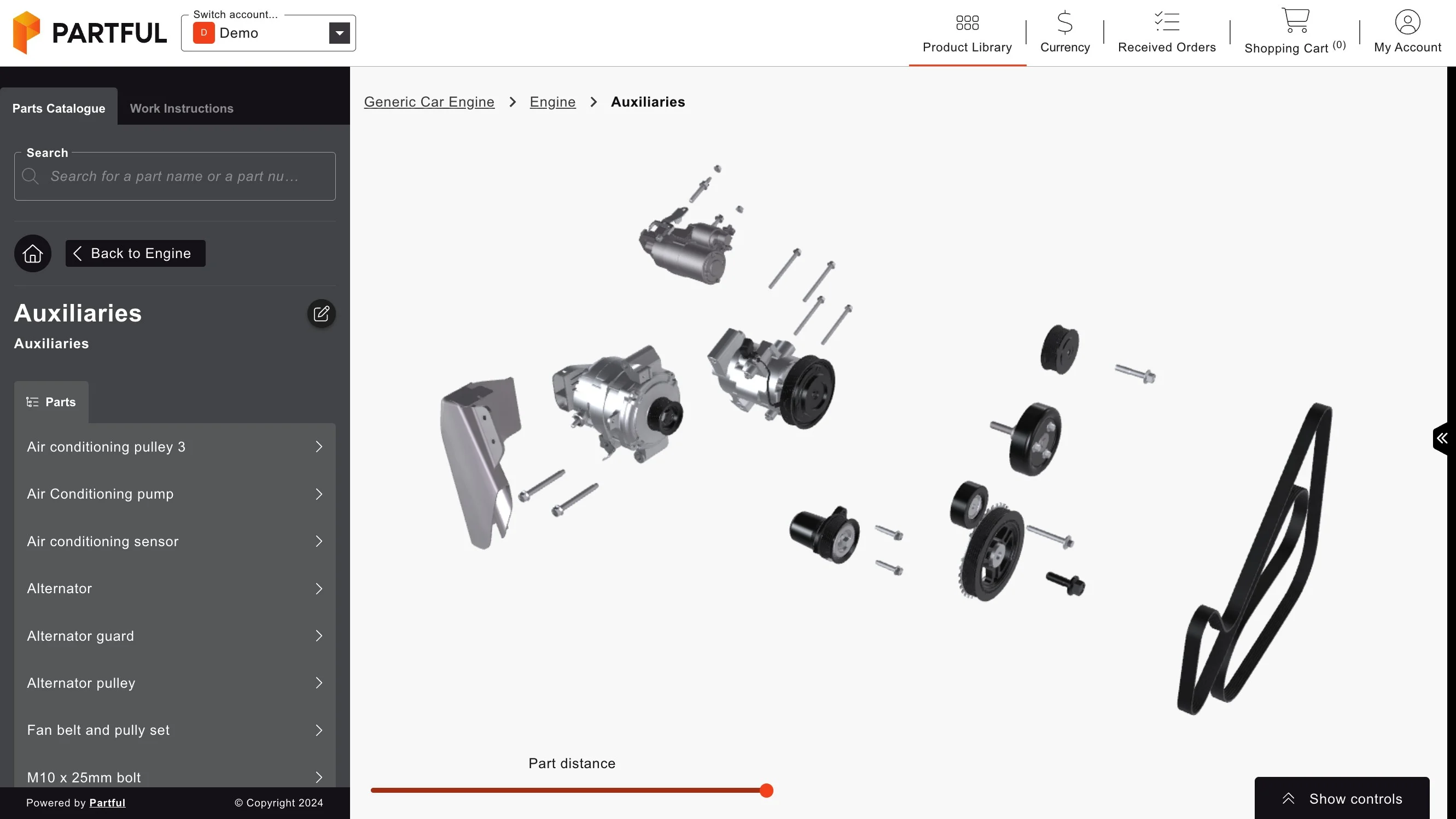Click the shopping cart icon
1456x819 pixels.
(x=1295, y=20)
